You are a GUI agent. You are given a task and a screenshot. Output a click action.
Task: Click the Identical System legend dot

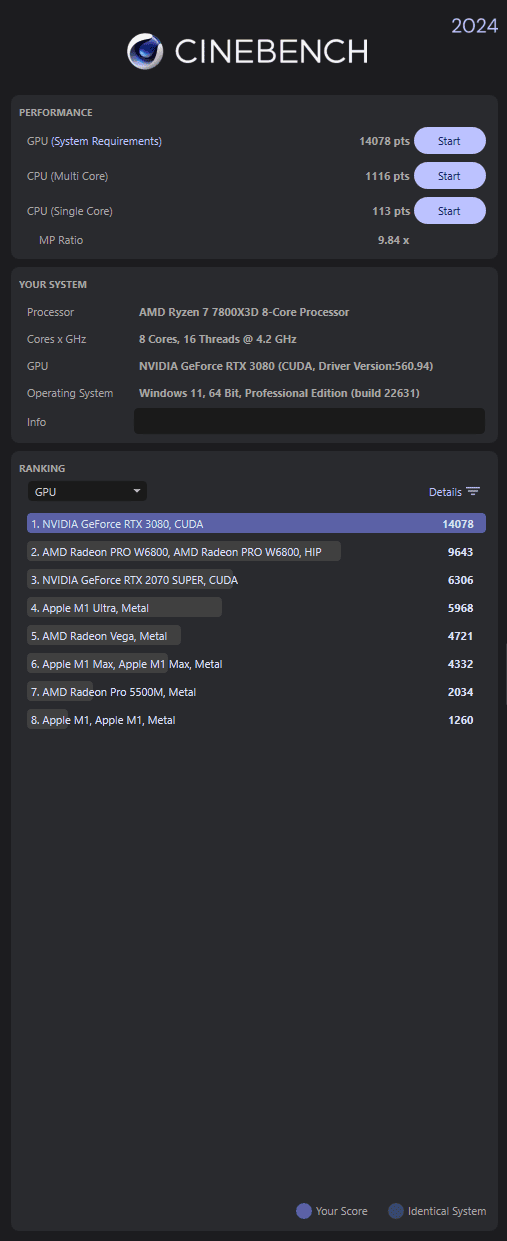tap(396, 1211)
